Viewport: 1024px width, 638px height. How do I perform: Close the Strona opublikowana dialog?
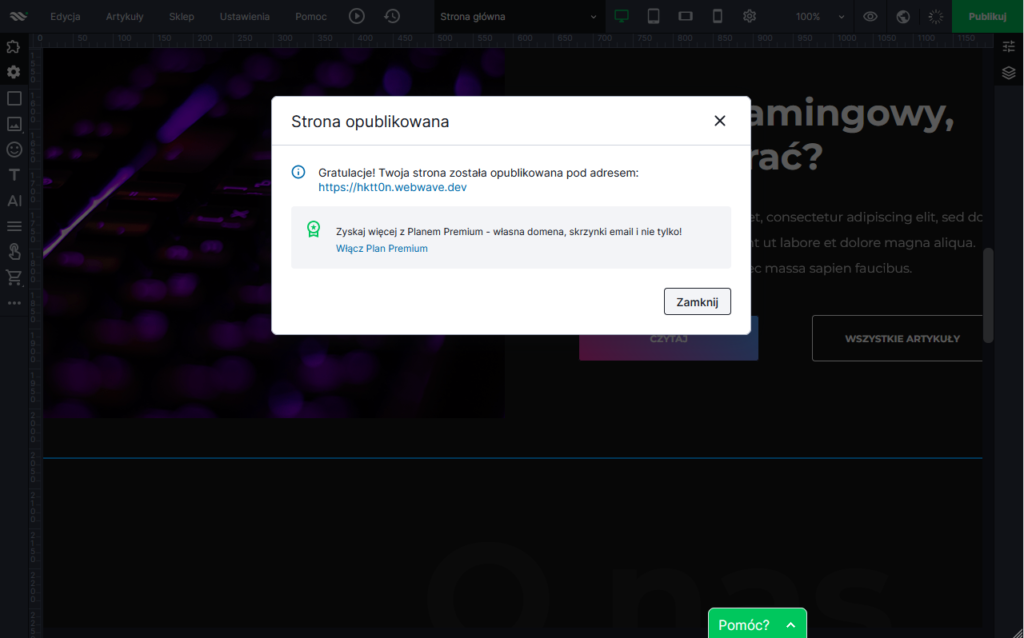coord(720,121)
